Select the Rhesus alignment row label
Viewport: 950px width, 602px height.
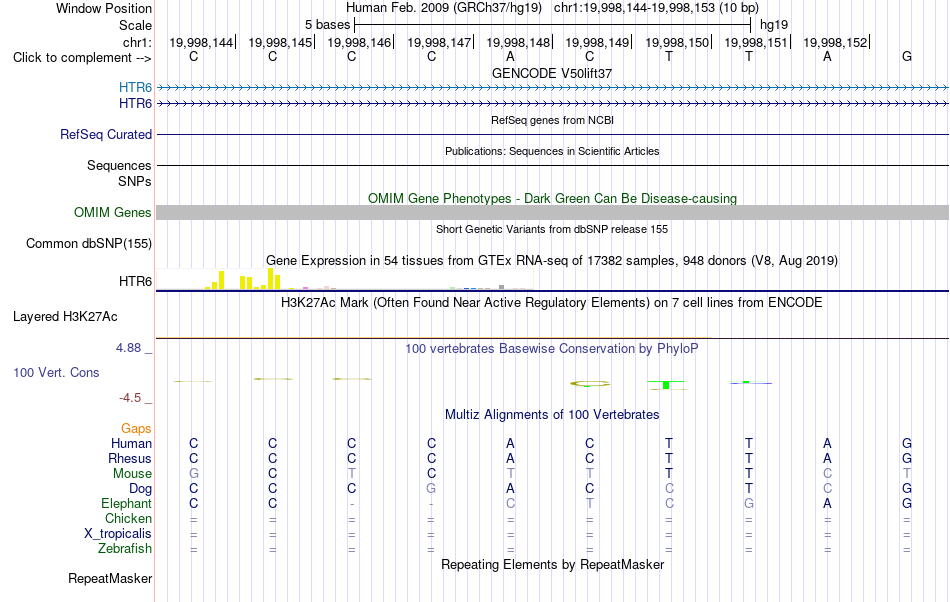(130, 458)
